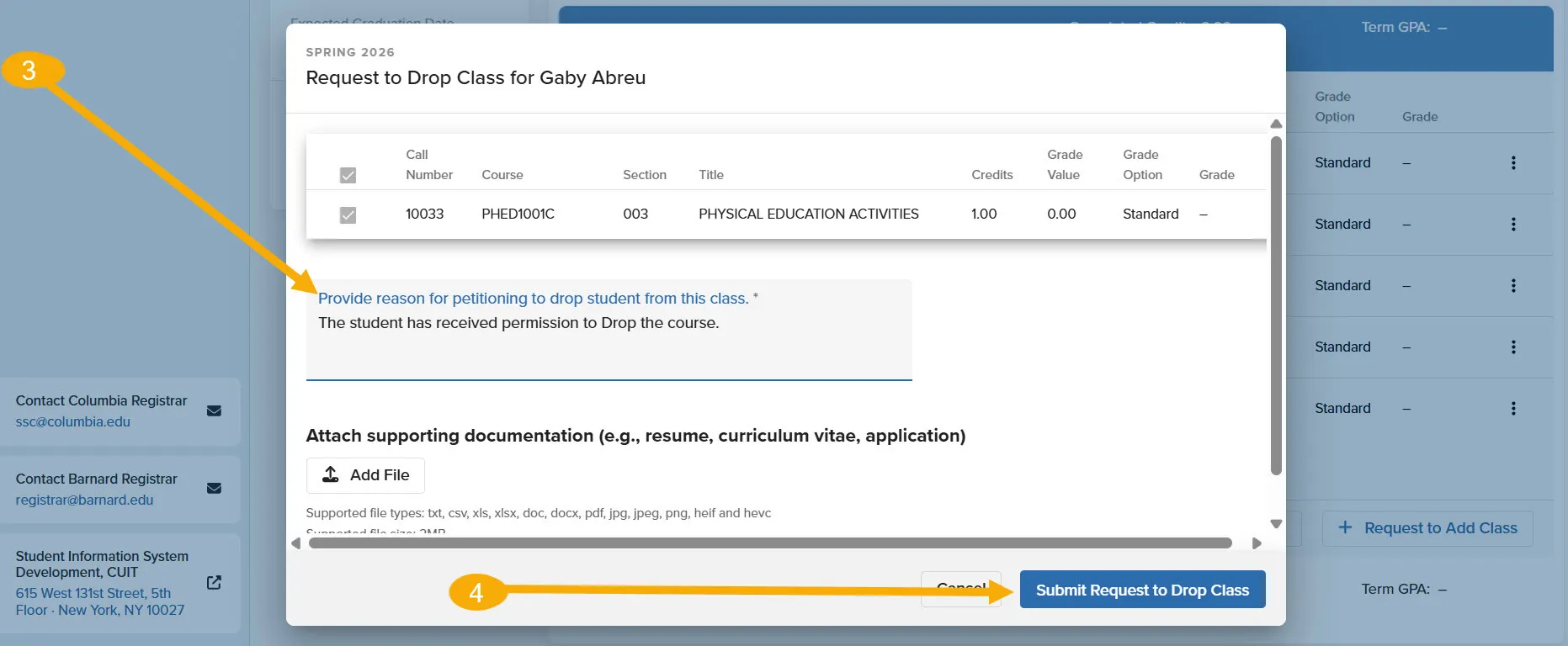Click call number 10033
This screenshot has width=1568, height=646.
[x=424, y=214]
